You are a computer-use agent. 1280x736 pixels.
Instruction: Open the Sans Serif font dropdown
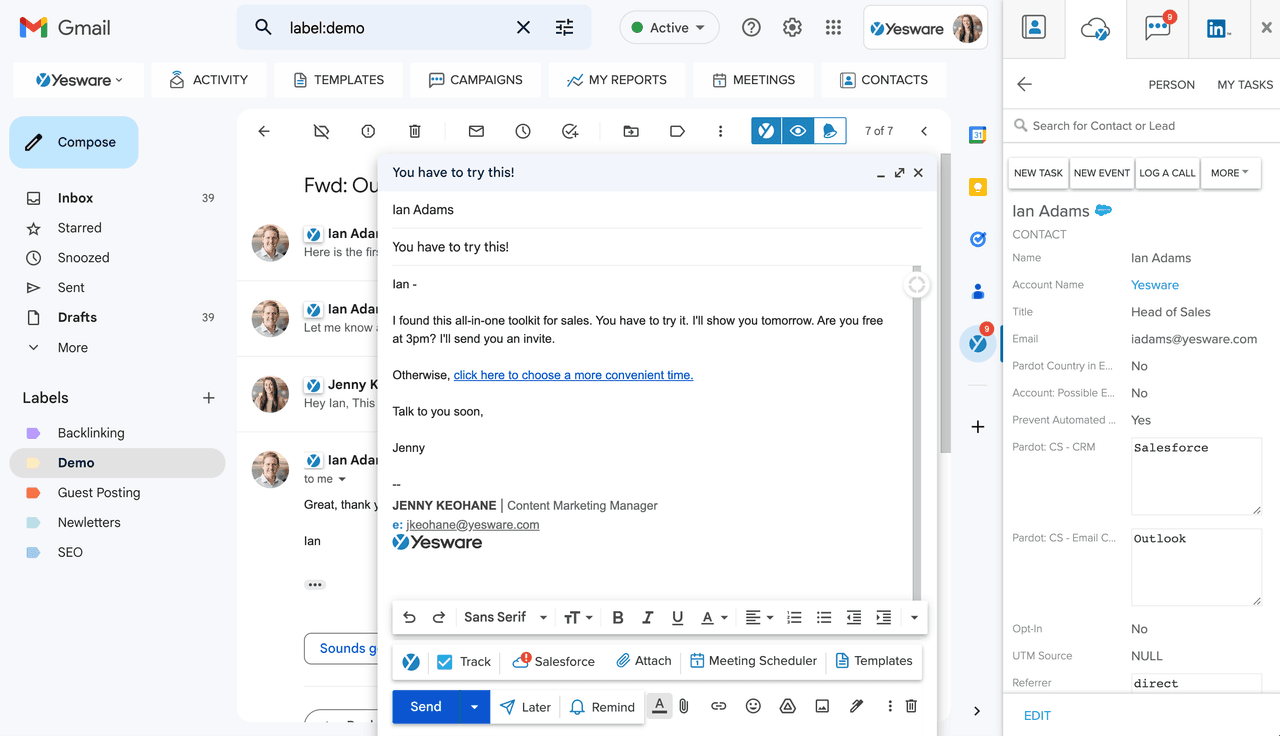click(505, 618)
